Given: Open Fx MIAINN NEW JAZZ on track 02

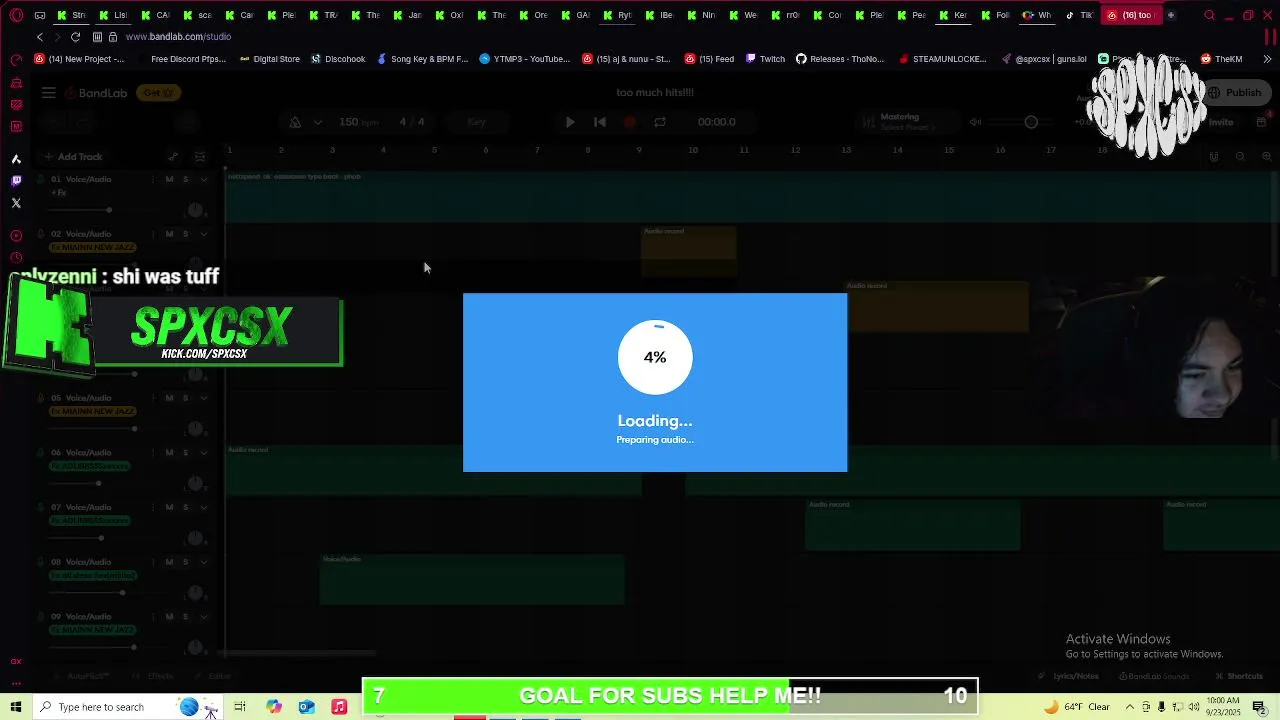Looking at the screenshot, I should (92, 247).
